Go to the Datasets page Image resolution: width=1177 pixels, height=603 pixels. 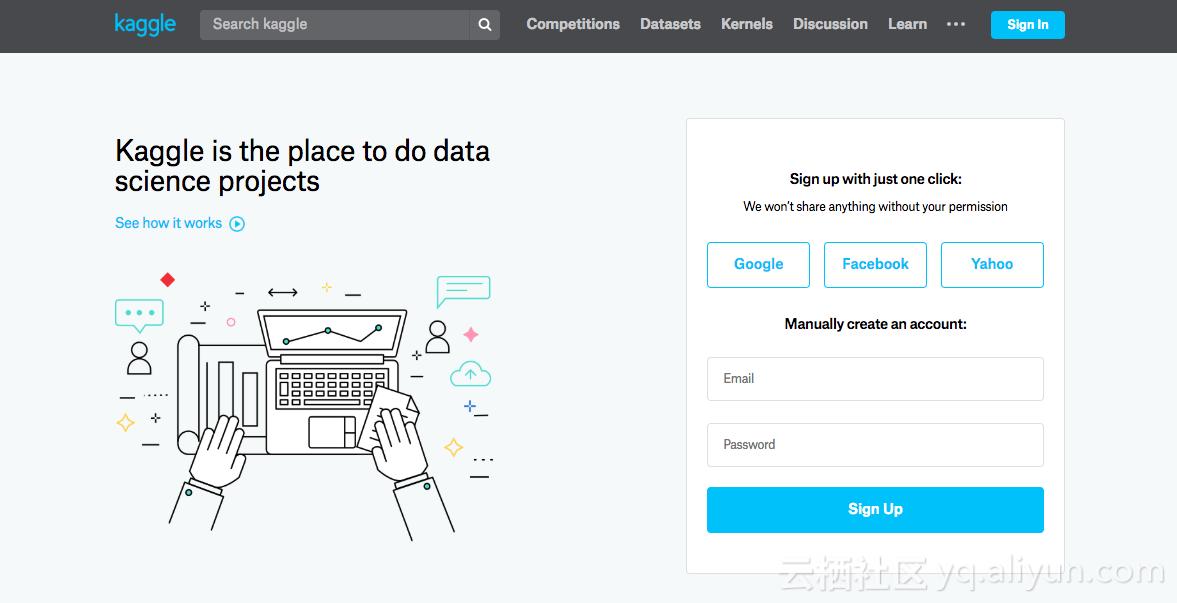click(670, 24)
